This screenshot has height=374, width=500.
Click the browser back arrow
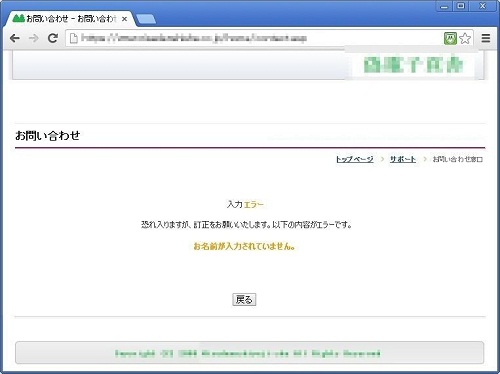pos(15,38)
